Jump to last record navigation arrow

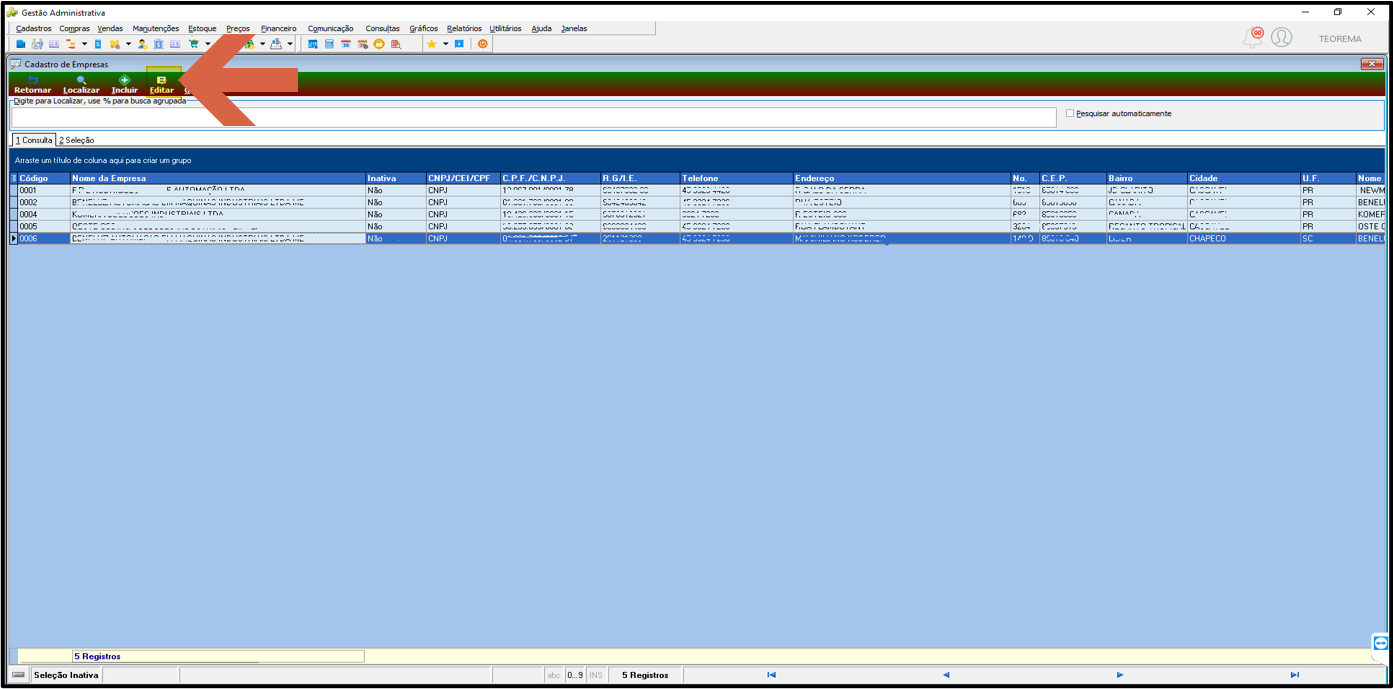1295,675
